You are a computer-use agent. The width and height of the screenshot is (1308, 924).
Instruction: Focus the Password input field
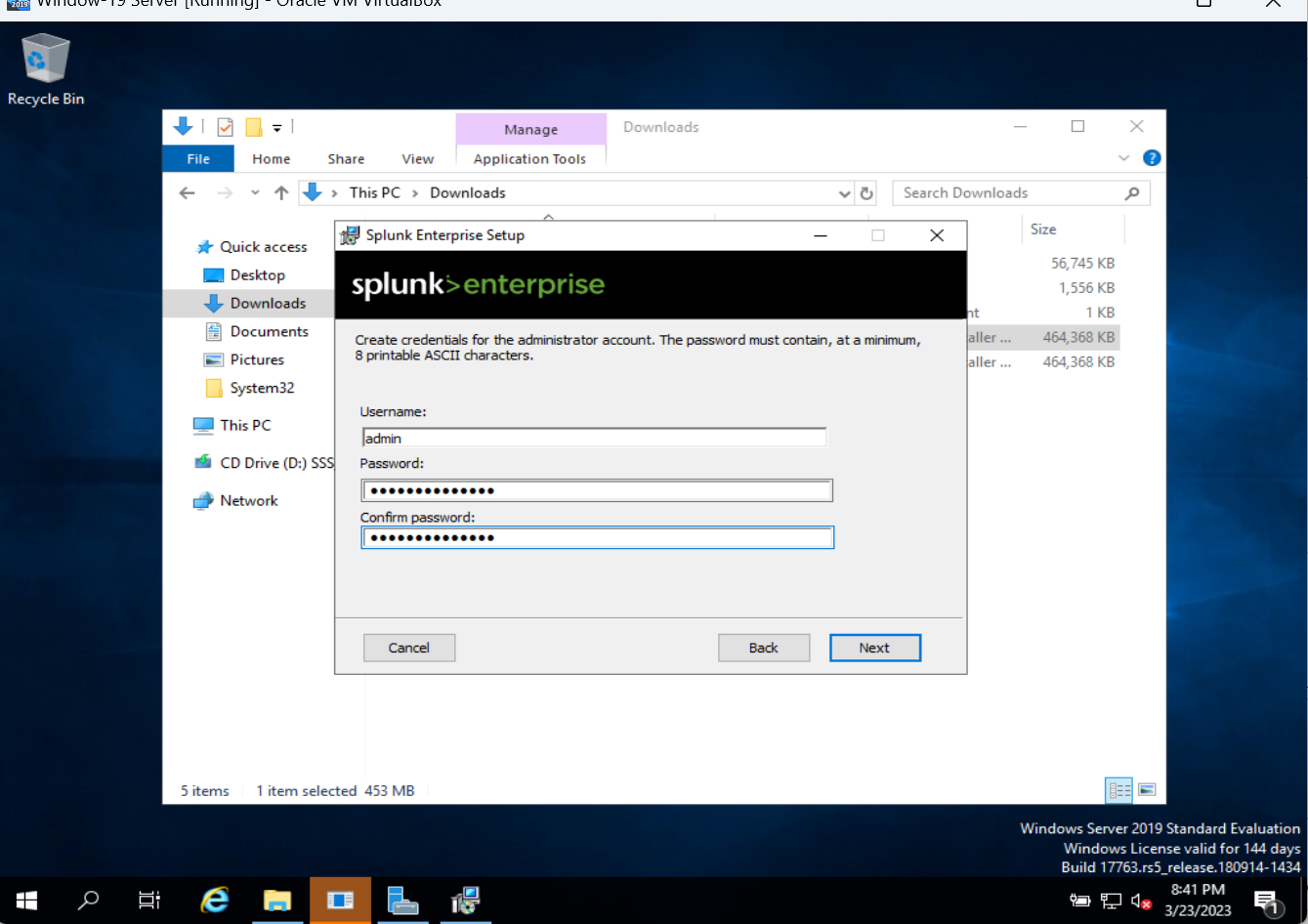[596, 490]
